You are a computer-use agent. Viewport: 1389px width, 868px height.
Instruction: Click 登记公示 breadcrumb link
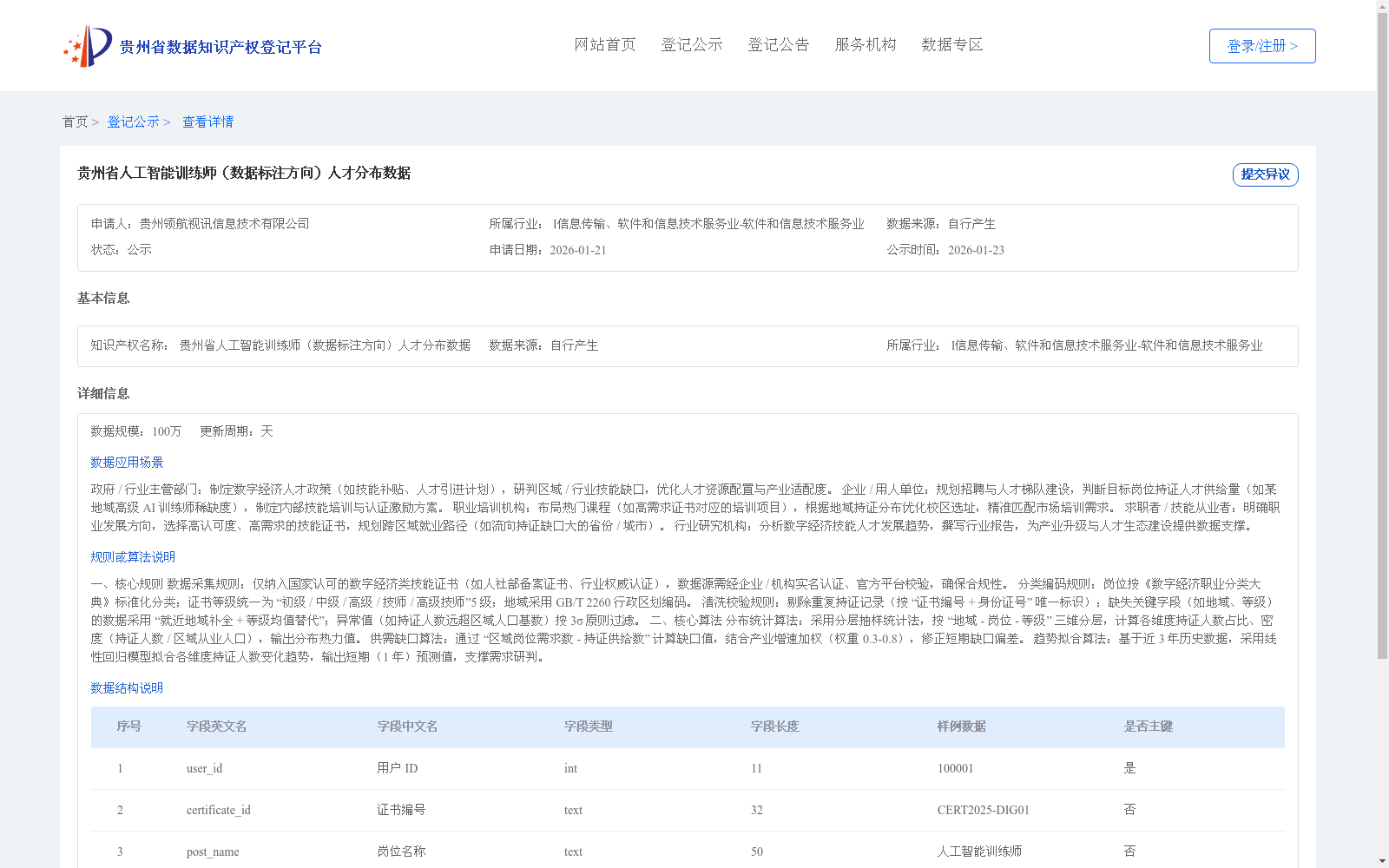tap(133, 122)
